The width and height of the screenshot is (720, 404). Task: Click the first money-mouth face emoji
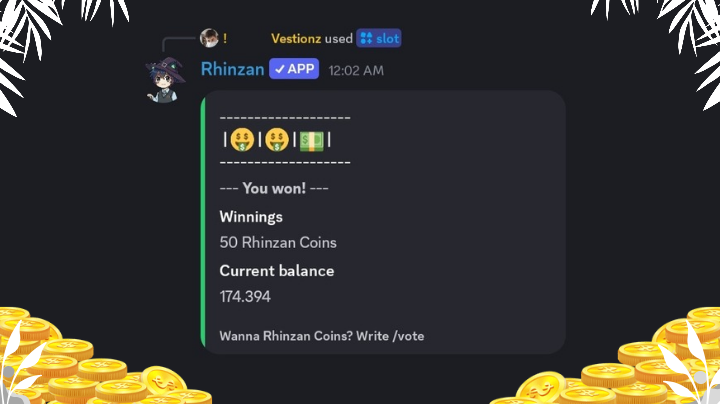[x=242, y=140]
